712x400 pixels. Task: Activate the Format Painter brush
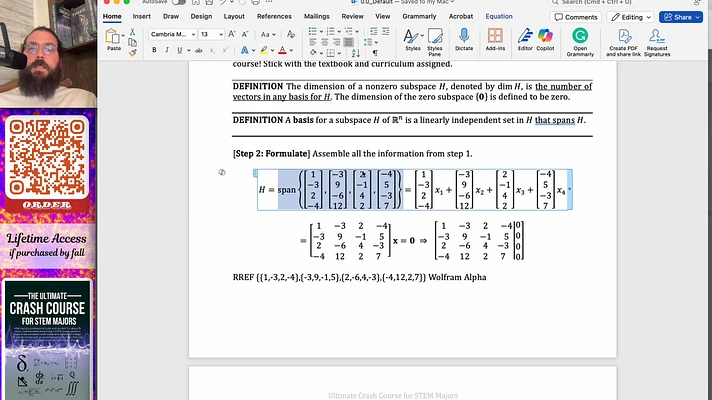point(132,53)
